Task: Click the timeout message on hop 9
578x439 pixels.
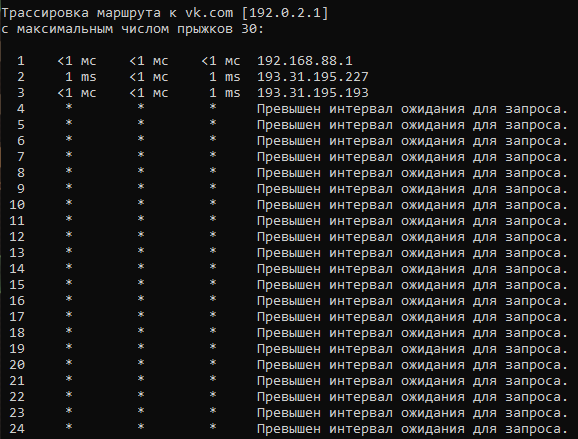Action: point(412,189)
